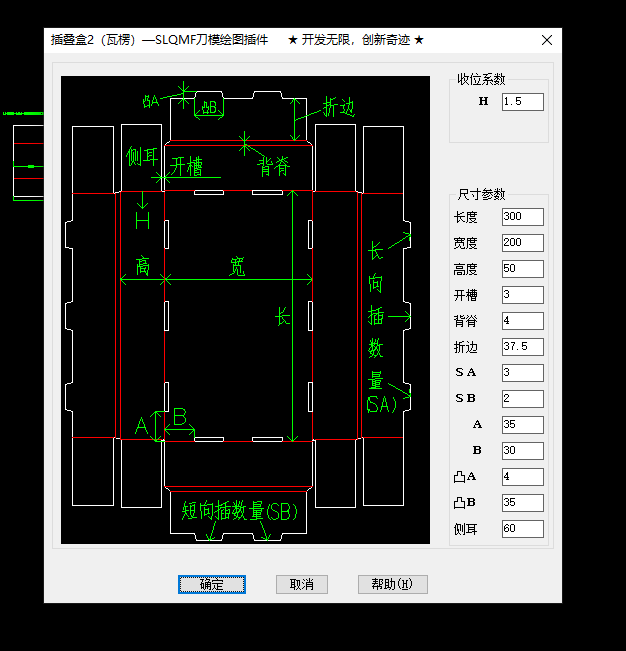Click the S A quantity input field
The height and width of the screenshot is (651, 626).
[x=522, y=373]
